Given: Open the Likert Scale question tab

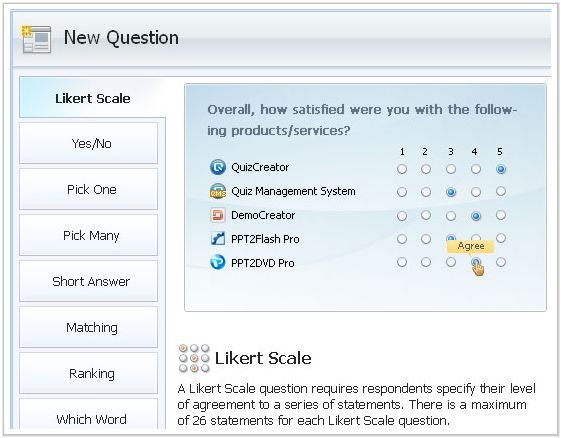Looking at the screenshot, I should coord(92,98).
